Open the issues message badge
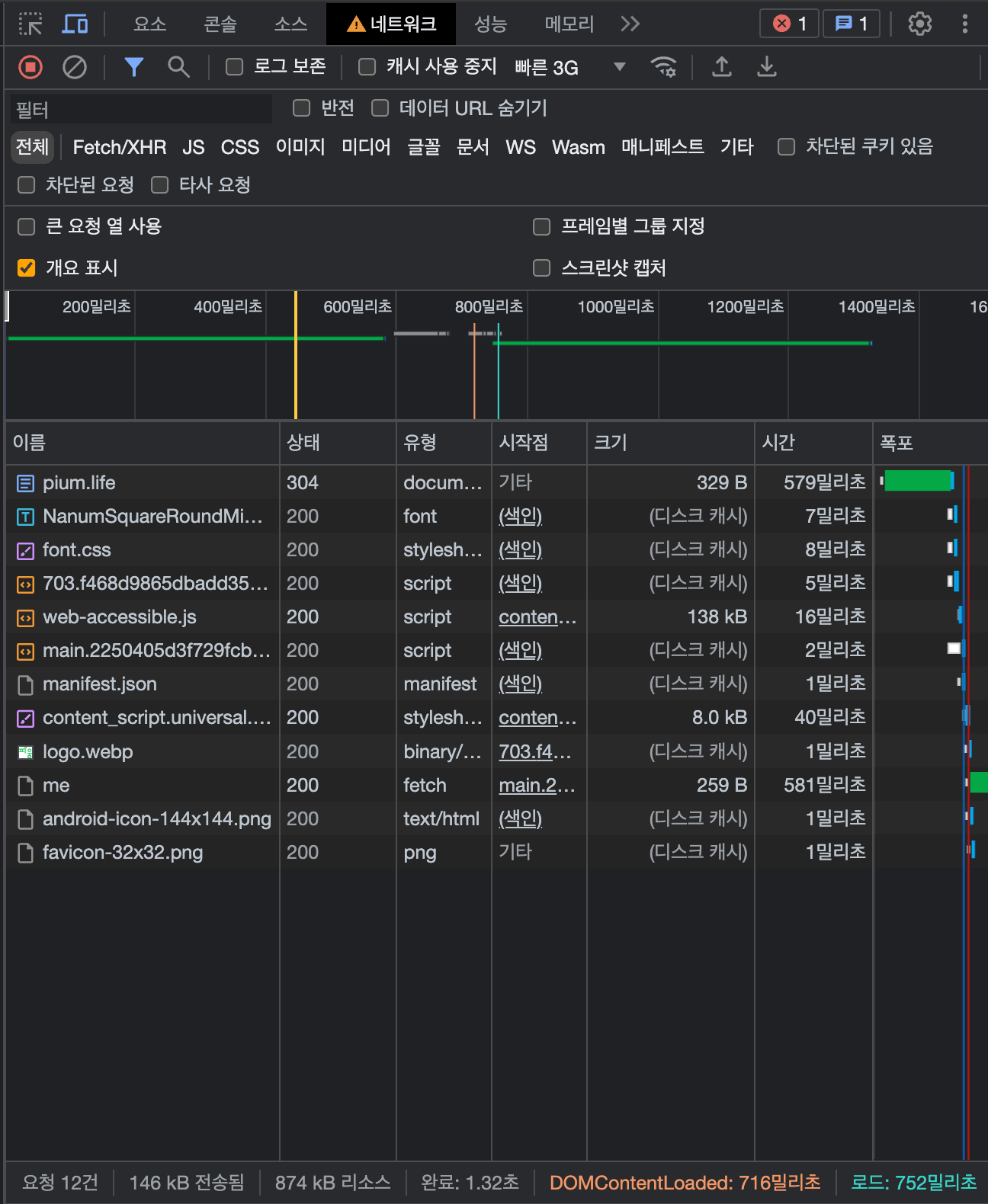The image size is (988, 1204). tap(852, 24)
